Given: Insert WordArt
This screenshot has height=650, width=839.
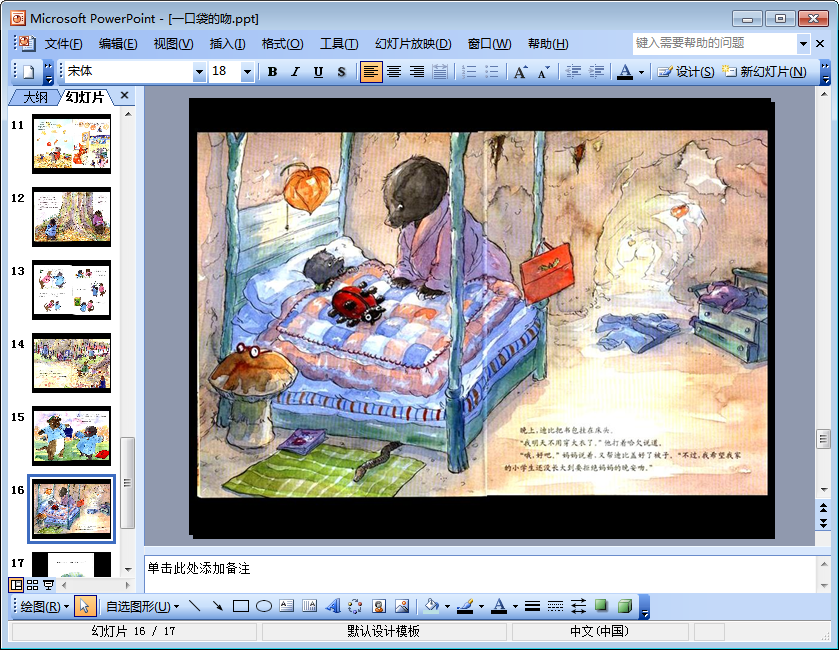Looking at the screenshot, I should coord(333,606).
